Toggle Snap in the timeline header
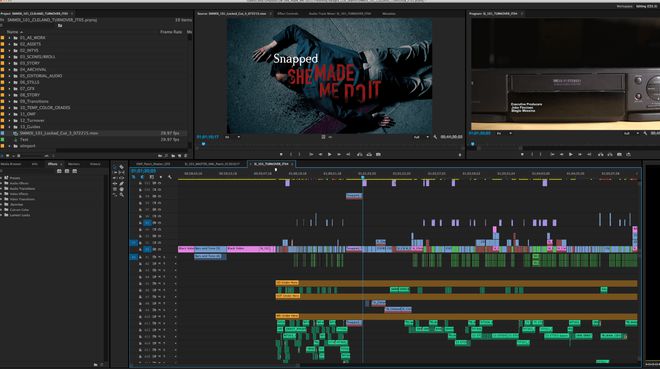This screenshot has height=369, width=660. pyautogui.click(x=142, y=177)
